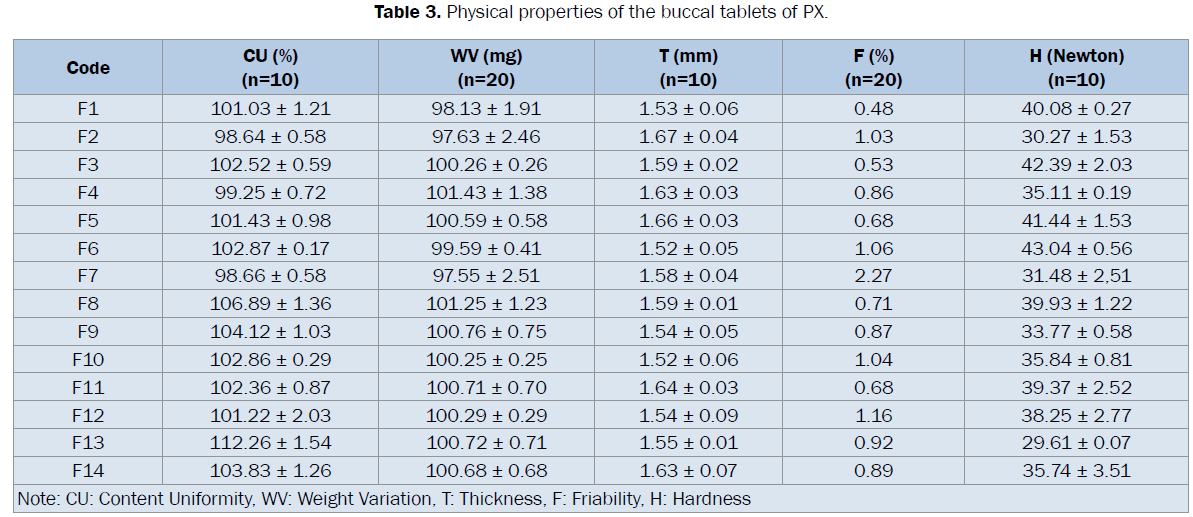Click the thickness value 1.67 ± 0.04
The image size is (1193, 517).
[688, 137]
